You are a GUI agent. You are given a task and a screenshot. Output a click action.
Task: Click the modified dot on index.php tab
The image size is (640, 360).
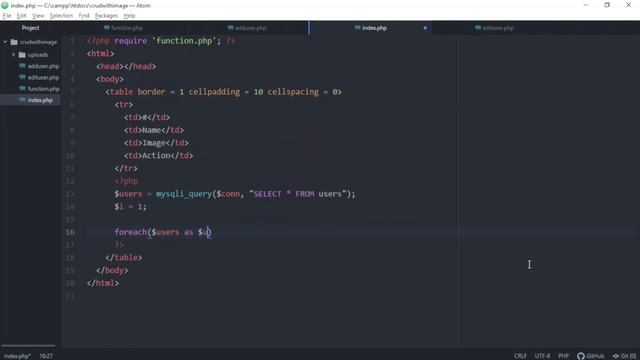[x=425, y=28]
